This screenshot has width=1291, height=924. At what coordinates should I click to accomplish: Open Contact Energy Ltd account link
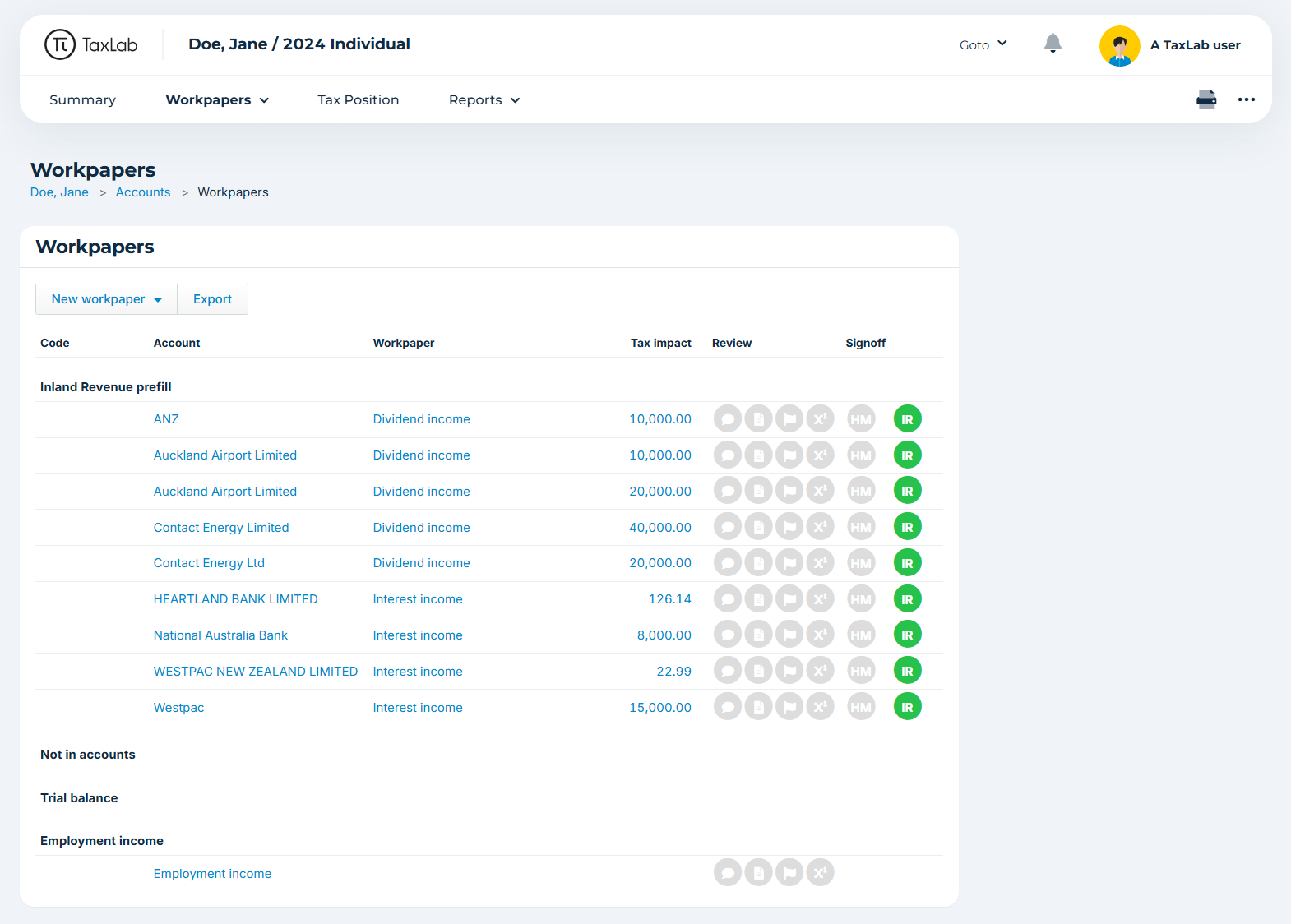[209, 563]
